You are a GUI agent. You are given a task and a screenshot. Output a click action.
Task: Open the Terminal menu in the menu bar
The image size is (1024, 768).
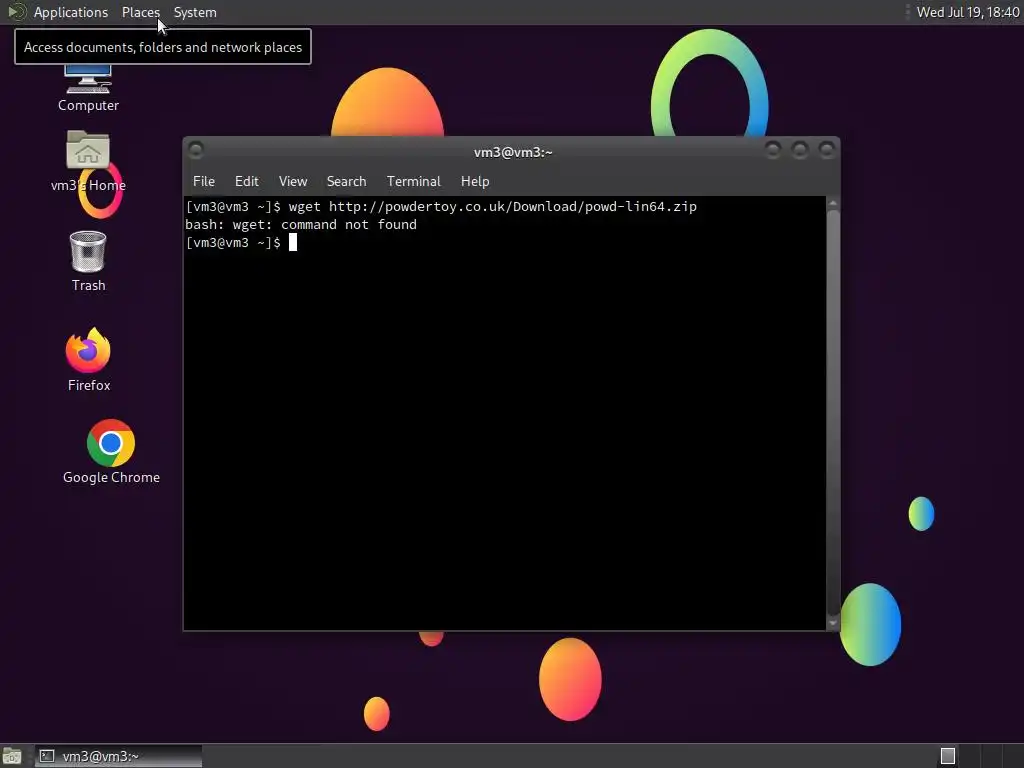pyautogui.click(x=413, y=181)
